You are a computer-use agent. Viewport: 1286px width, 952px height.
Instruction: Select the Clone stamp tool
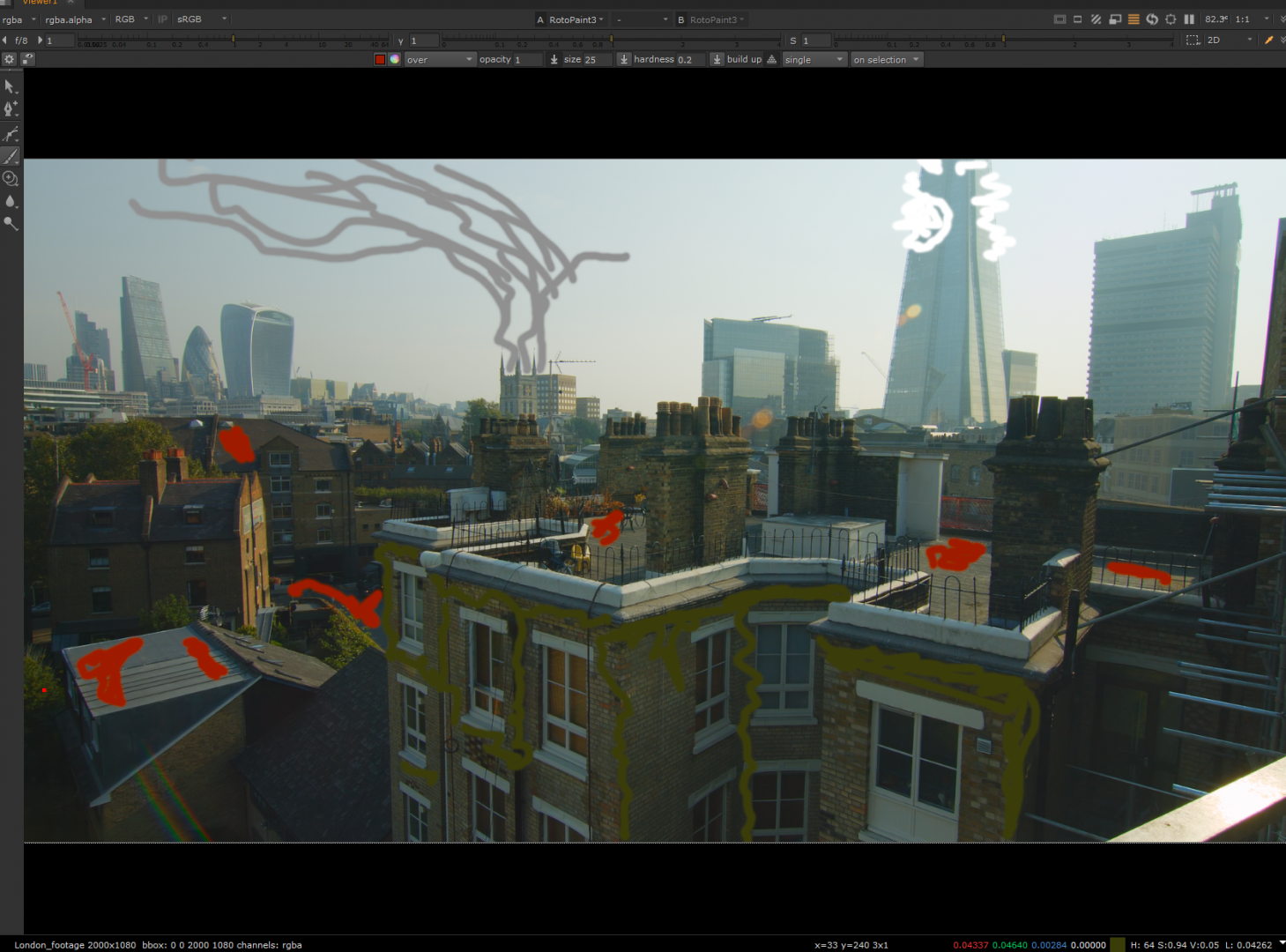coord(10,179)
